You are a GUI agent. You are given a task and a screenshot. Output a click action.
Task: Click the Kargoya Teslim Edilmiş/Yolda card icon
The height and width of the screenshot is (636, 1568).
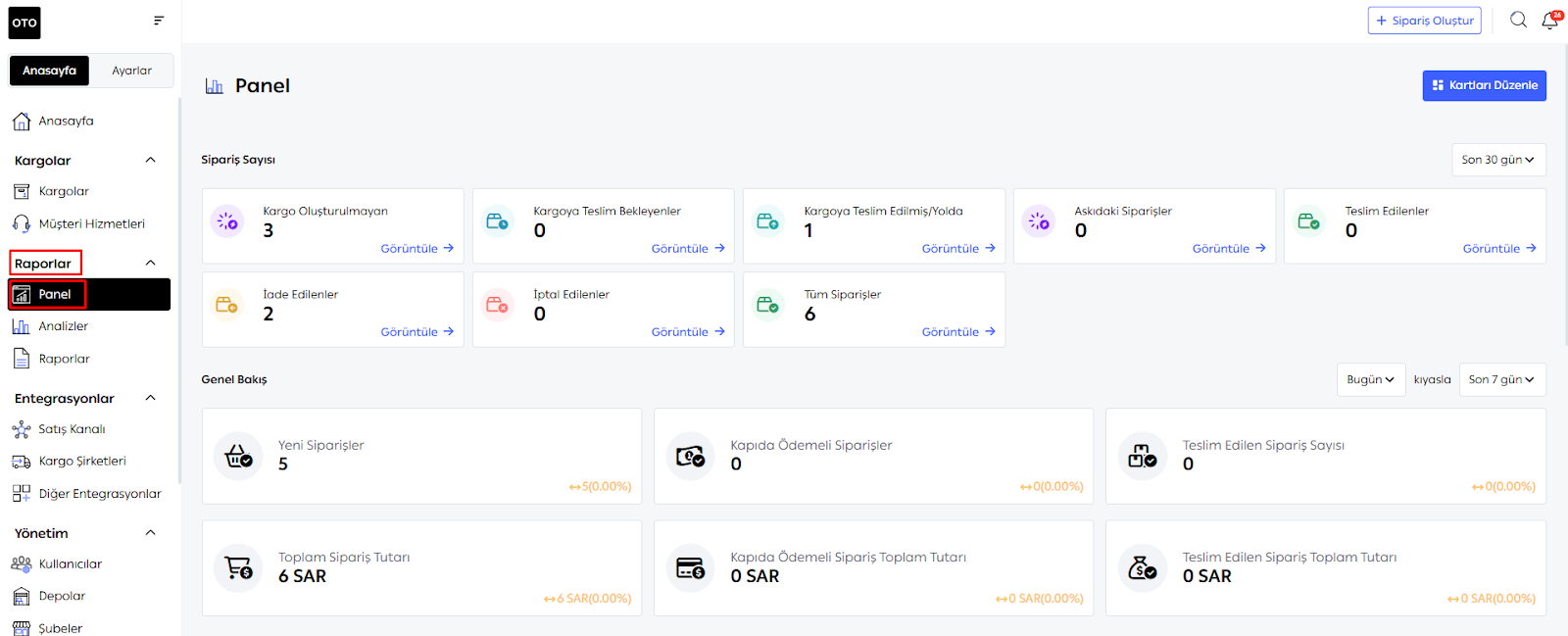(x=768, y=221)
